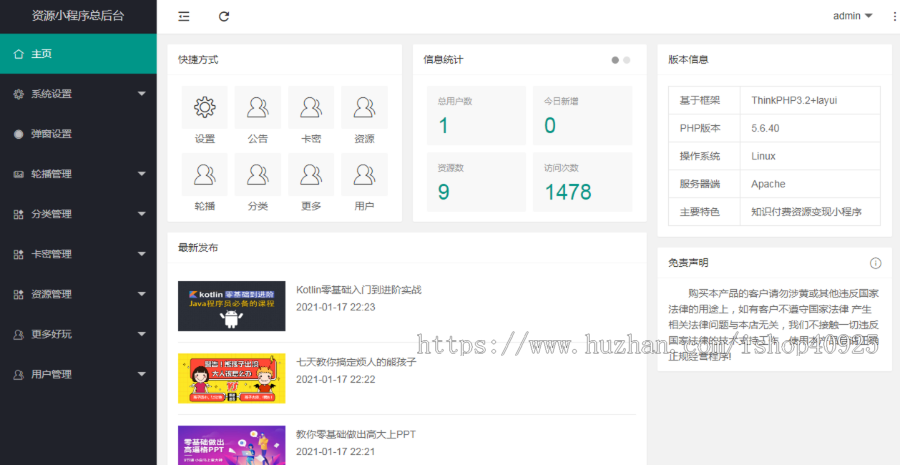The height and width of the screenshot is (465, 900).
Task: Click the 今日新增 stat card
Action: point(583,115)
